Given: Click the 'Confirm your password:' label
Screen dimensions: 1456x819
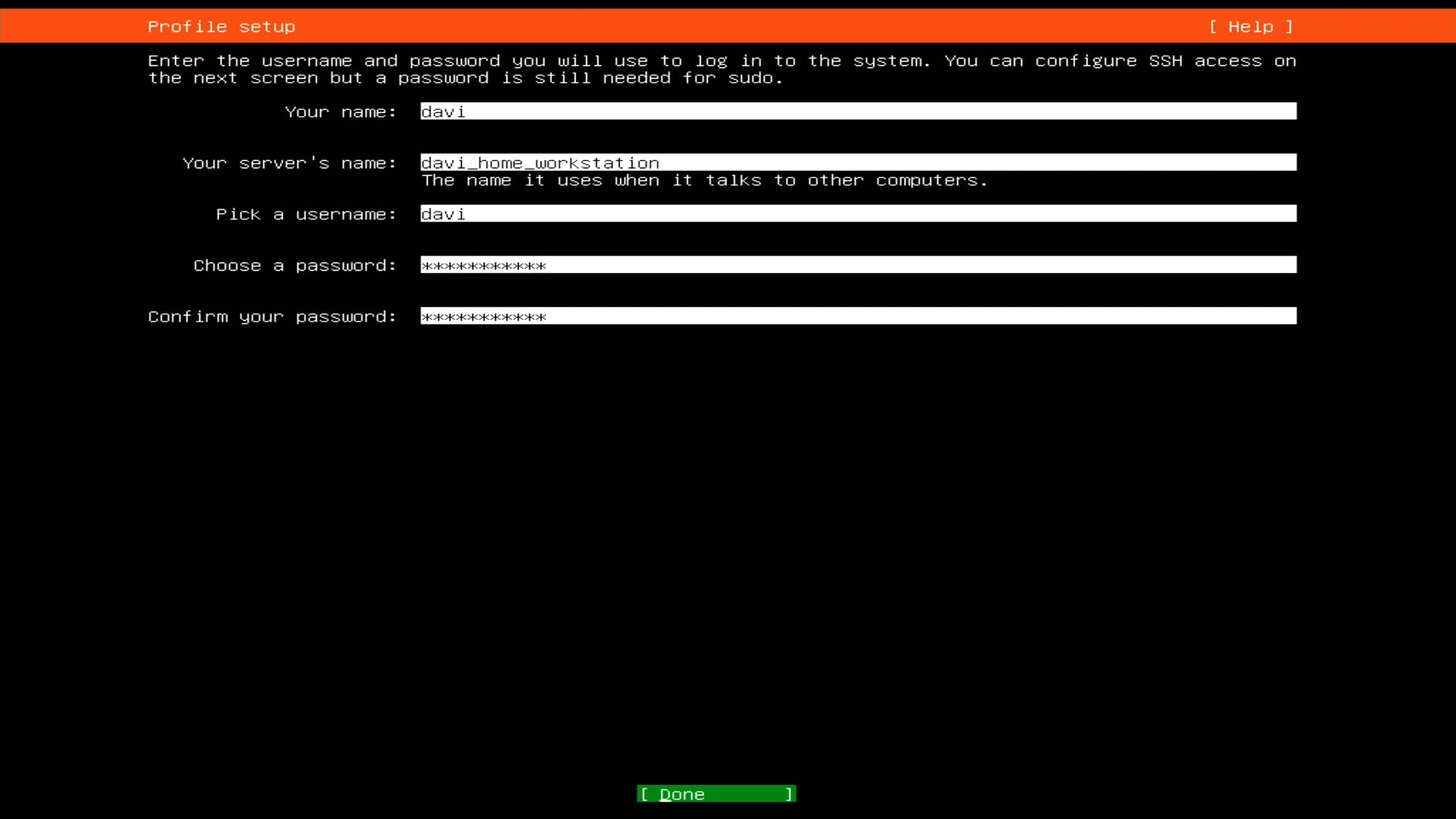Looking at the screenshot, I should (x=271, y=317).
